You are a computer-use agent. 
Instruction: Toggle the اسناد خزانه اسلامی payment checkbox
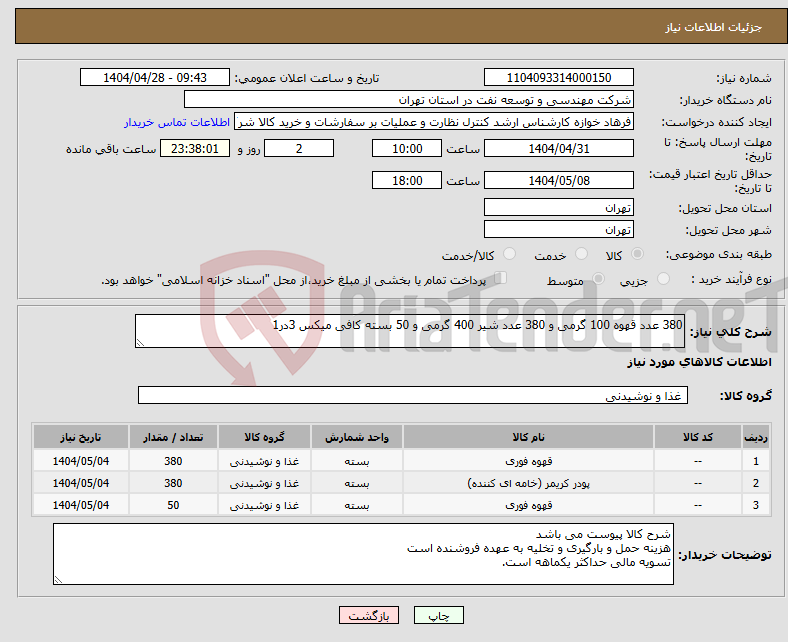(501, 278)
